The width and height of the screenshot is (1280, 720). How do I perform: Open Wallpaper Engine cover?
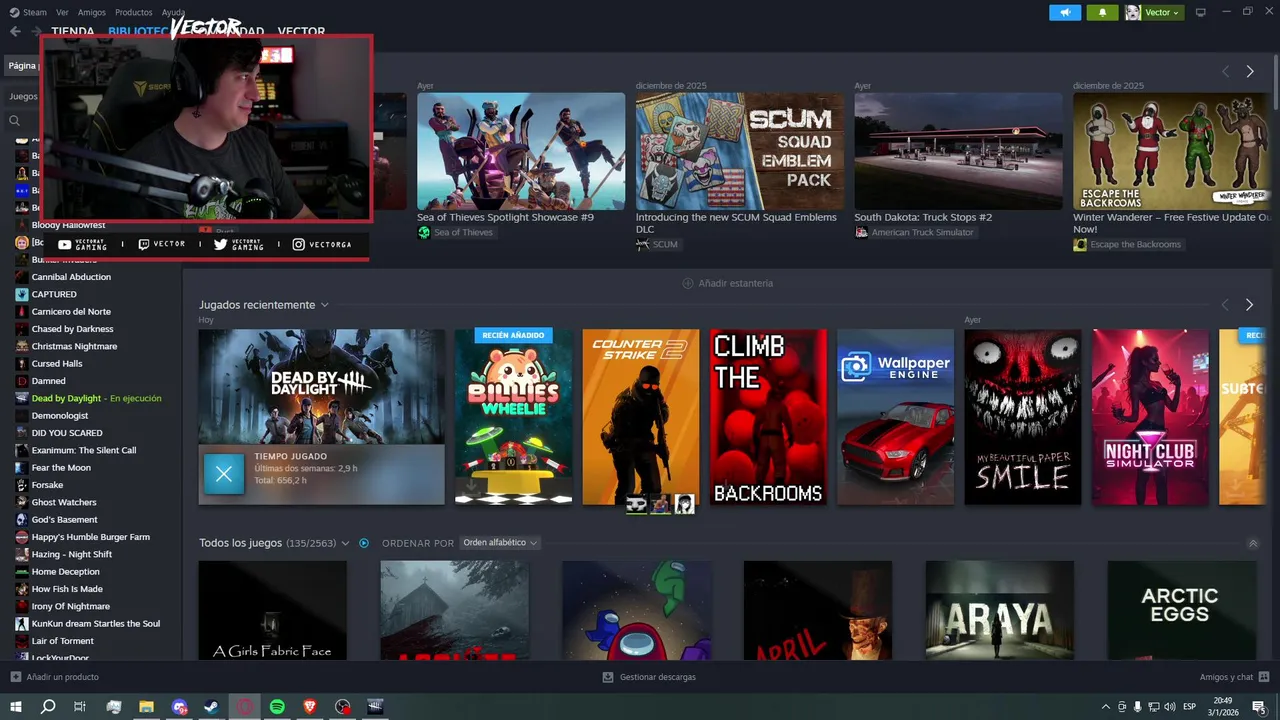896,417
